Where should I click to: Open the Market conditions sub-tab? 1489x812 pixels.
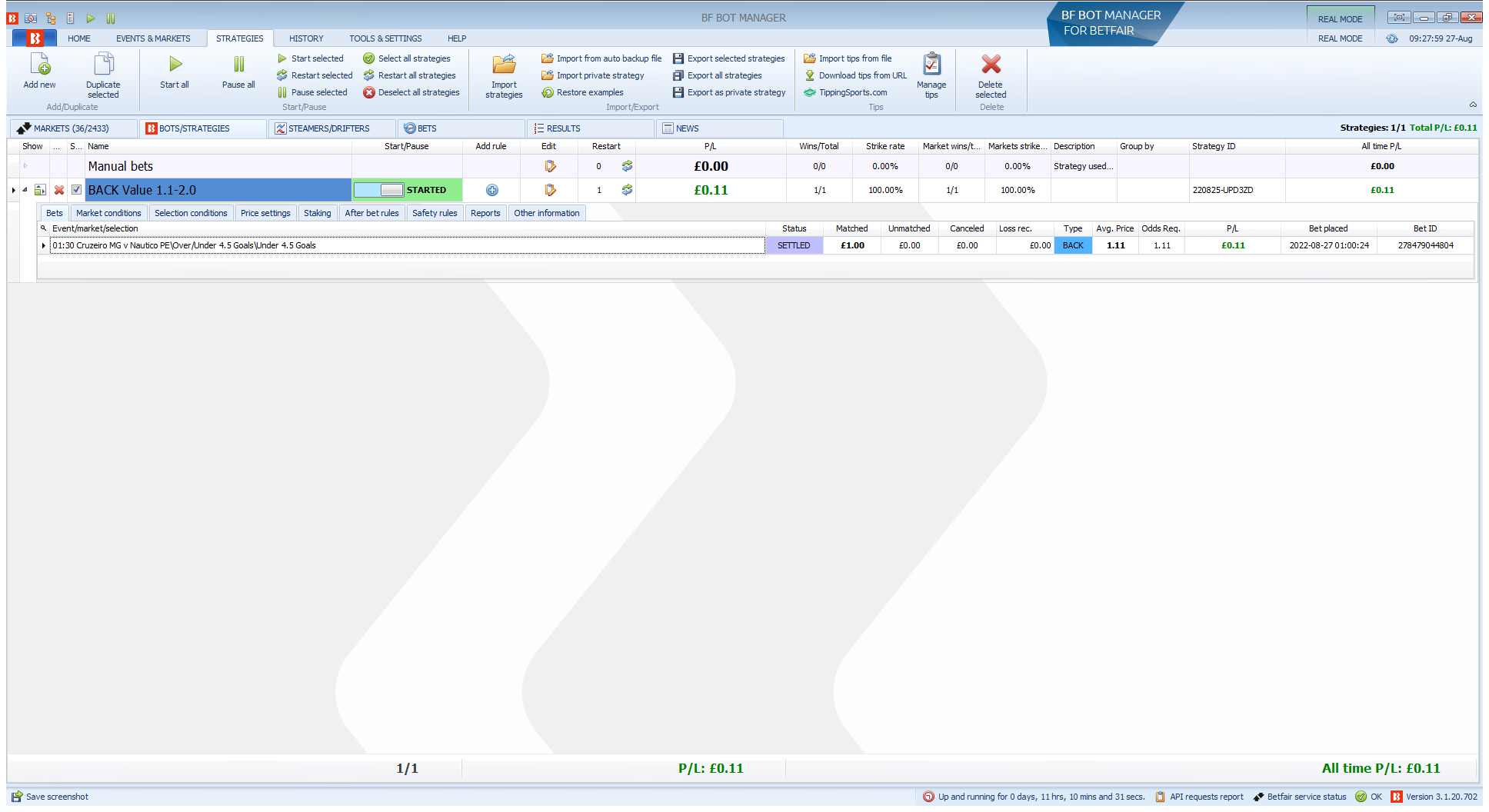108,213
